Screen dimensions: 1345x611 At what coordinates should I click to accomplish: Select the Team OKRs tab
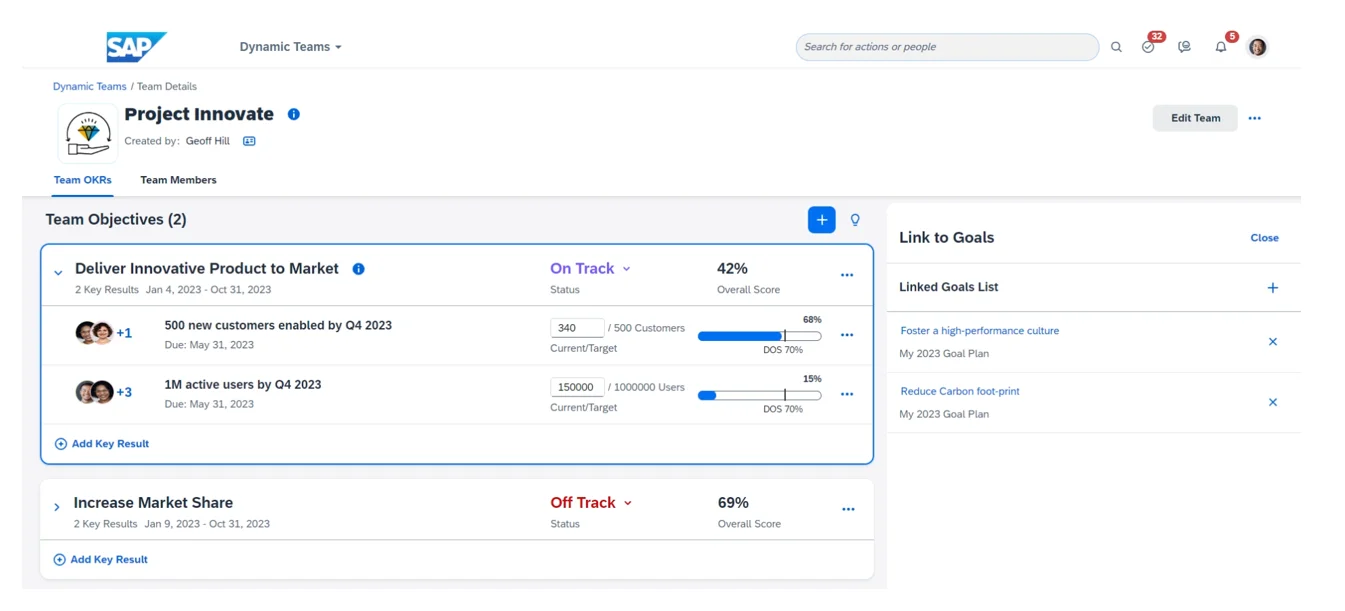[x=83, y=180]
